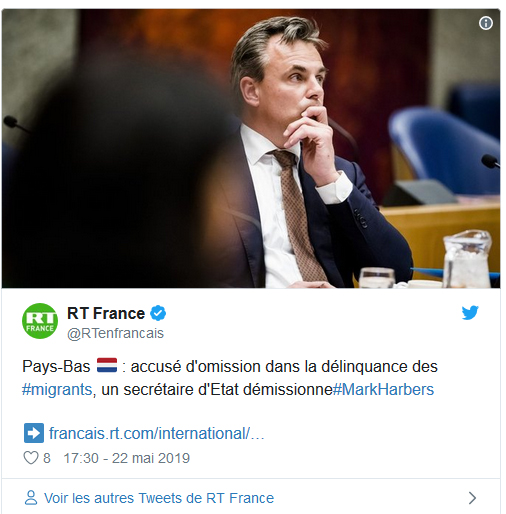Click the text un secrétaire d'Etat démissionne
Viewport: 506px width, 514px height.
click(x=217, y=389)
